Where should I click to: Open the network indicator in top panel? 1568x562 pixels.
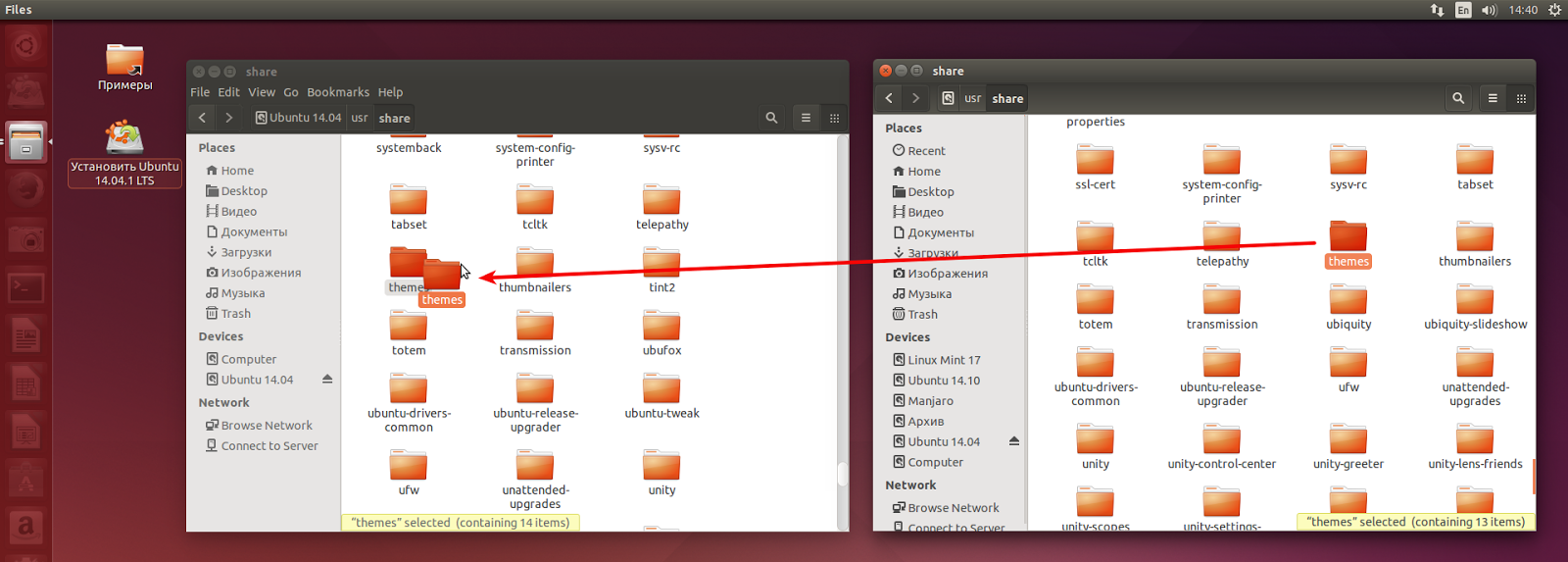click(x=1437, y=10)
